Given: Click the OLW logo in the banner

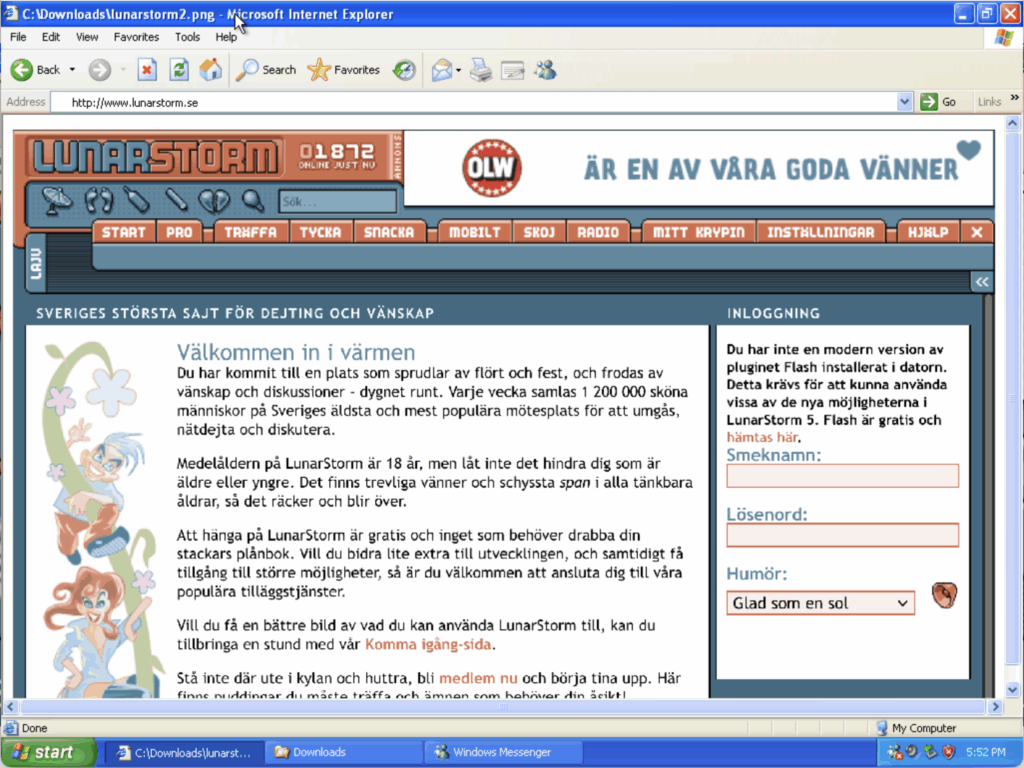Looking at the screenshot, I should click(492, 168).
